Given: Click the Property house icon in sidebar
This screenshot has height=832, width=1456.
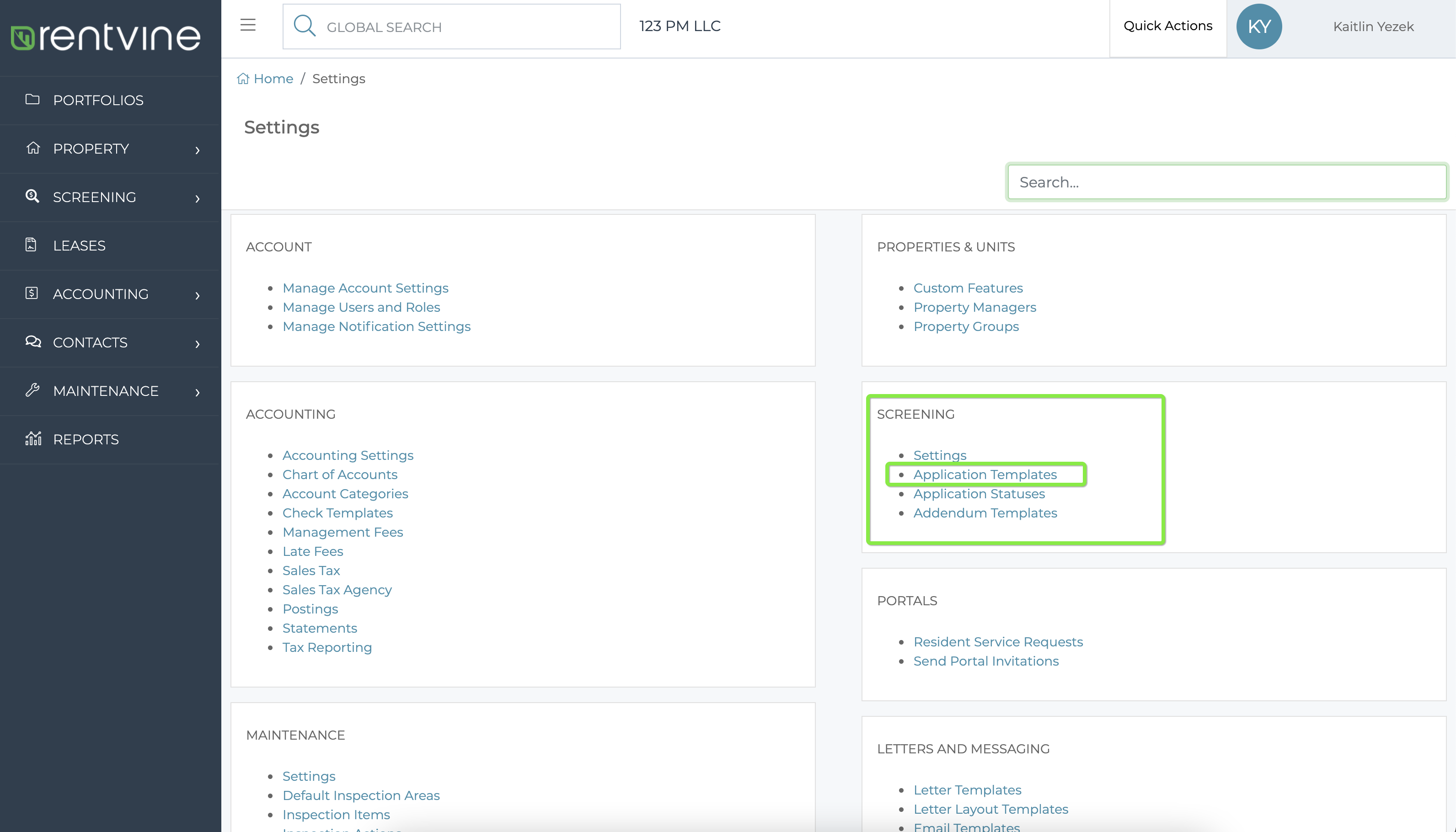Looking at the screenshot, I should pyautogui.click(x=32, y=148).
